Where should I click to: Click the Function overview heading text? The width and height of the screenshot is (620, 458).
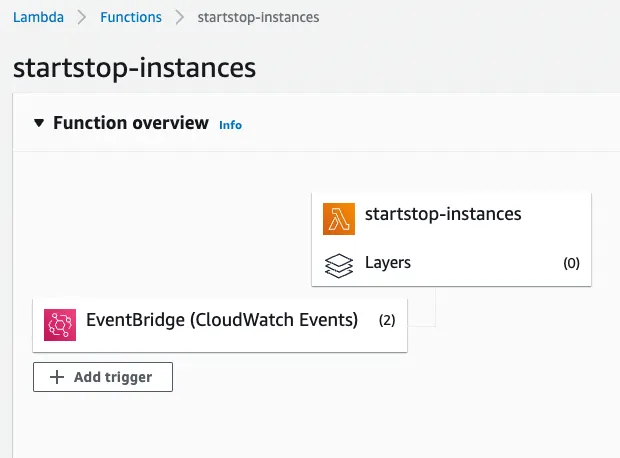coord(131,123)
